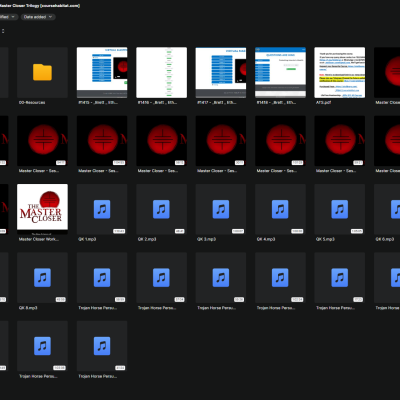Click the QK 3.mp3 file name
Image resolution: width=400 pixels, height=400 pixels.
[206, 239]
